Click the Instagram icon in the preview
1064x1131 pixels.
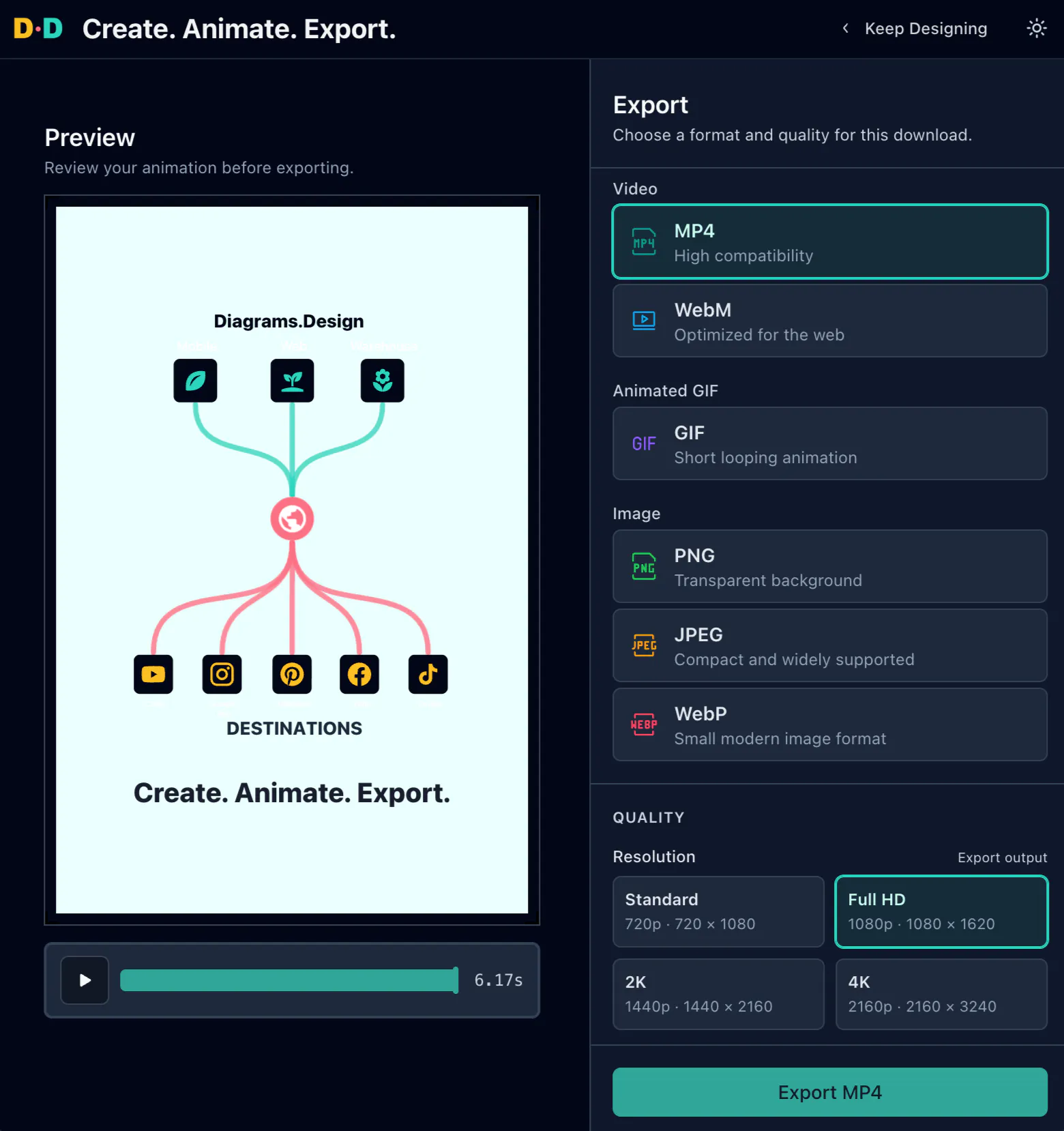click(x=222, y=675)
